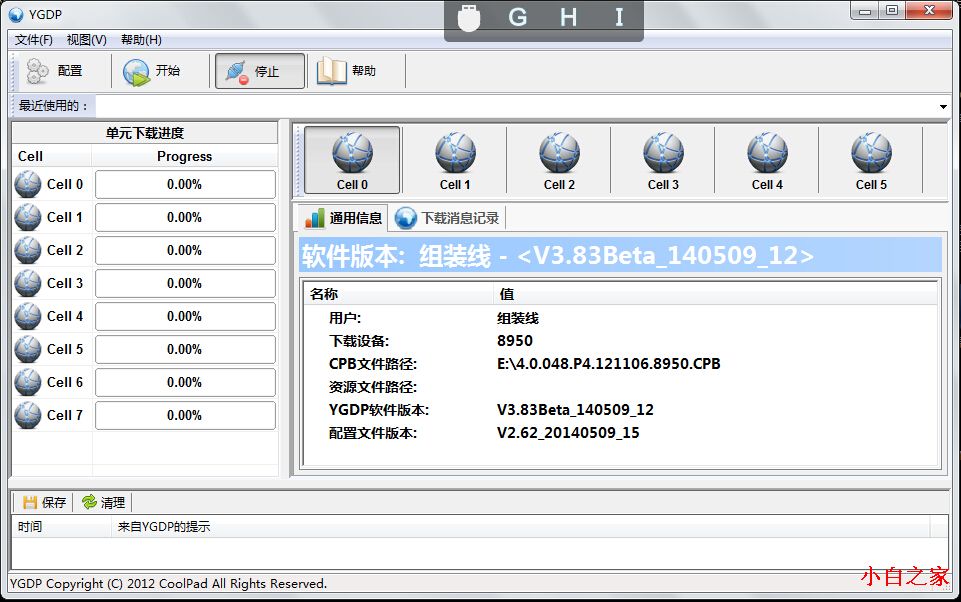Screen dimensions: 961x602
Task: Click the copyright status bar text
Action: coord(168,584)
